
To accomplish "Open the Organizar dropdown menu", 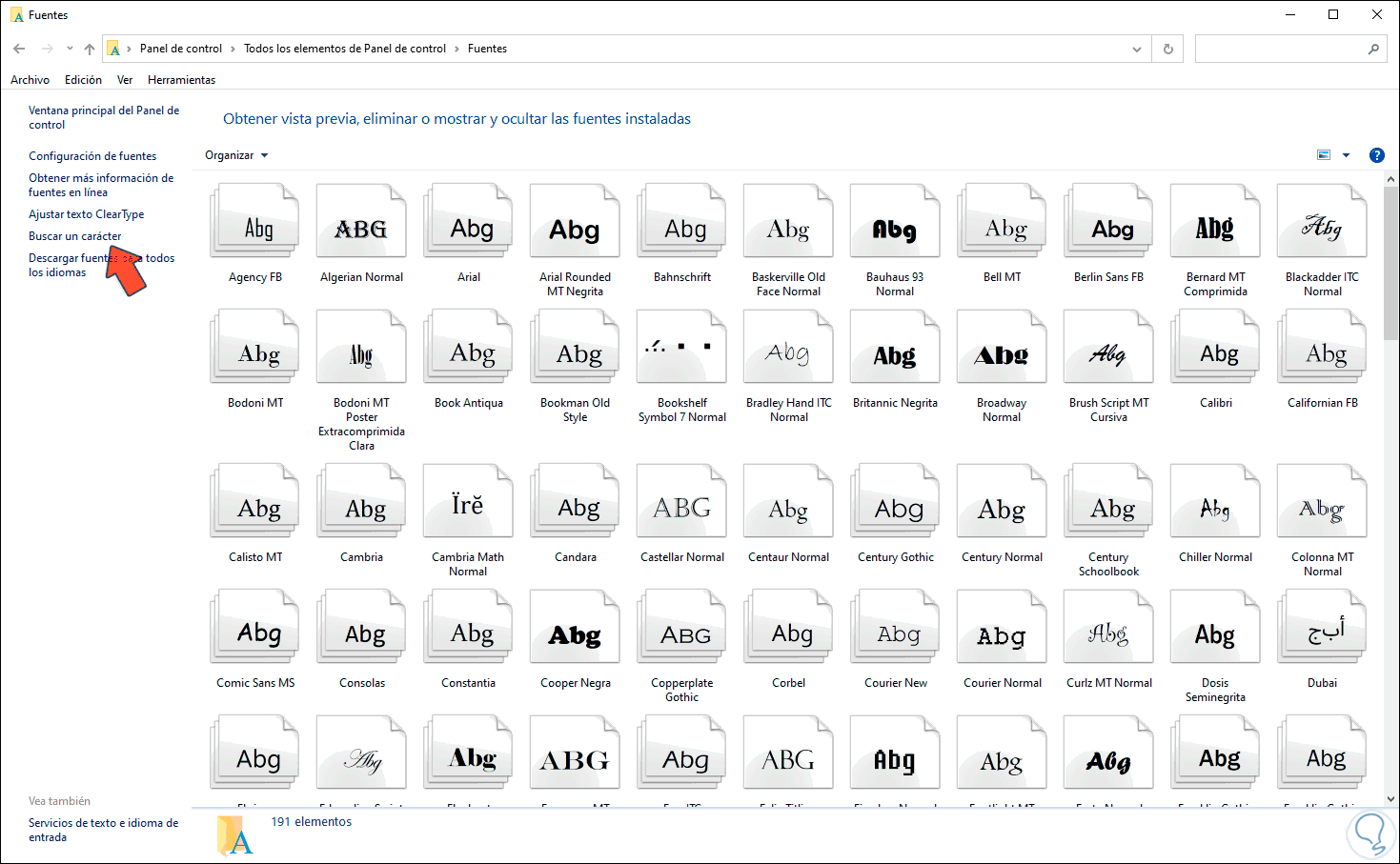I will click(236, 155).
